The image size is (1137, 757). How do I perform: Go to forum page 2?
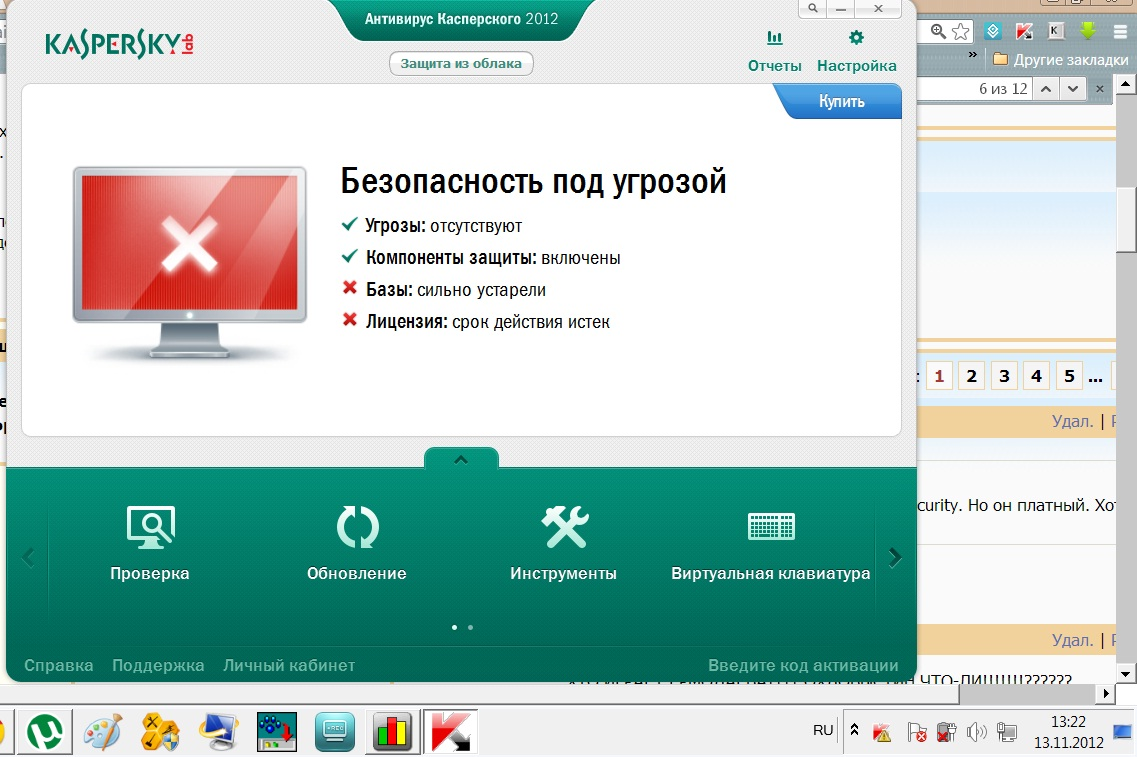click(x=972, y=376)
